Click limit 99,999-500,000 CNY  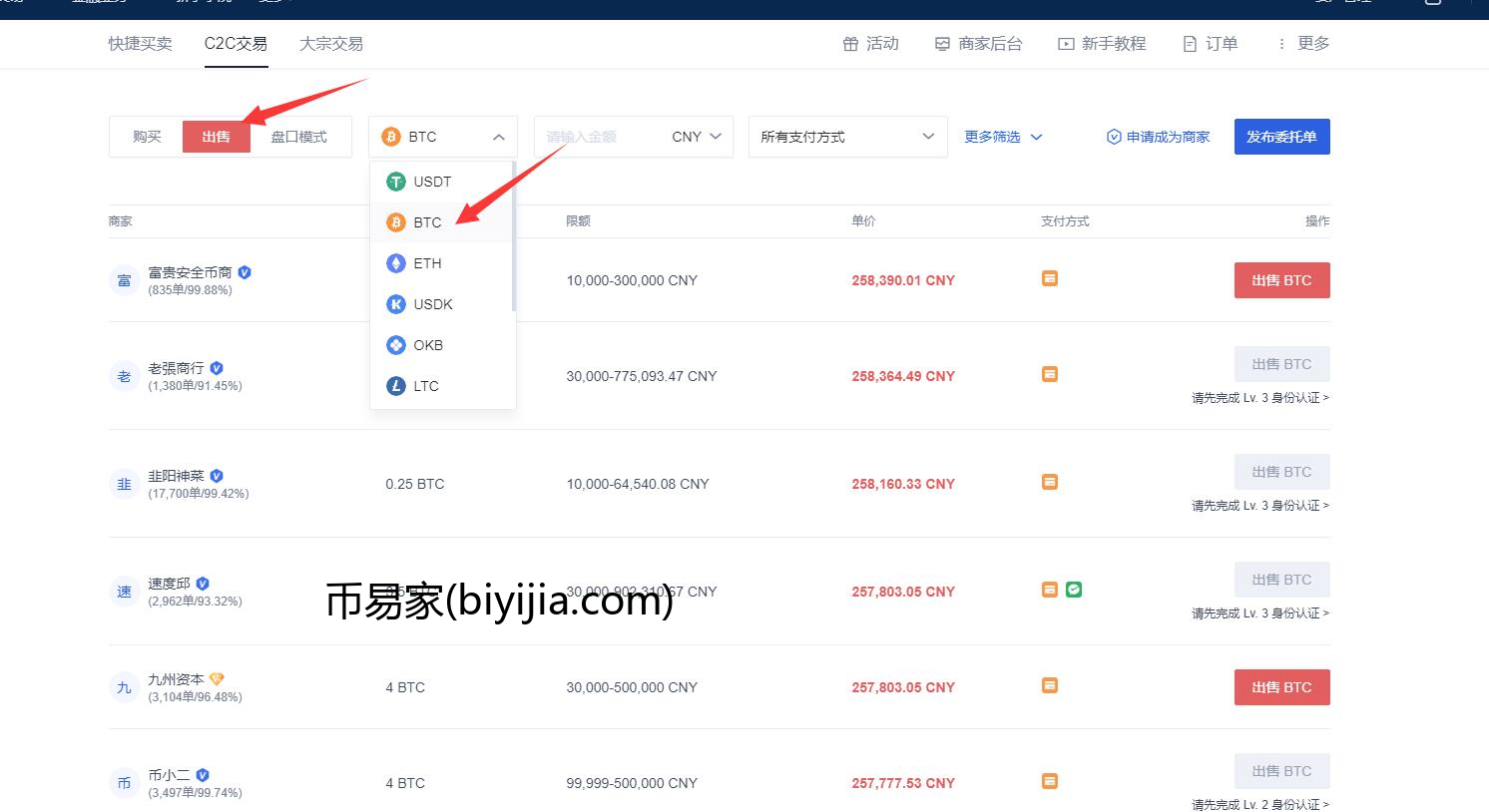(x=632, y=783)
